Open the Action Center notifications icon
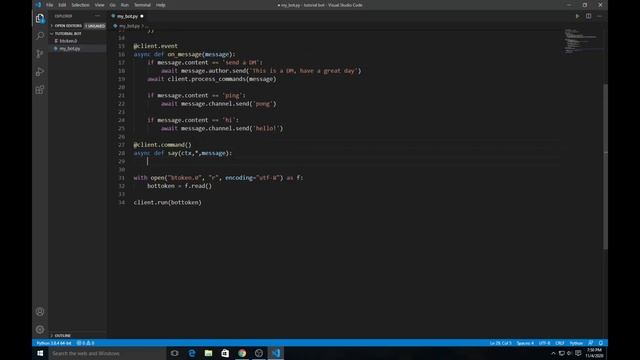Screen dimensions: 640x360 [x=578, y=353]
